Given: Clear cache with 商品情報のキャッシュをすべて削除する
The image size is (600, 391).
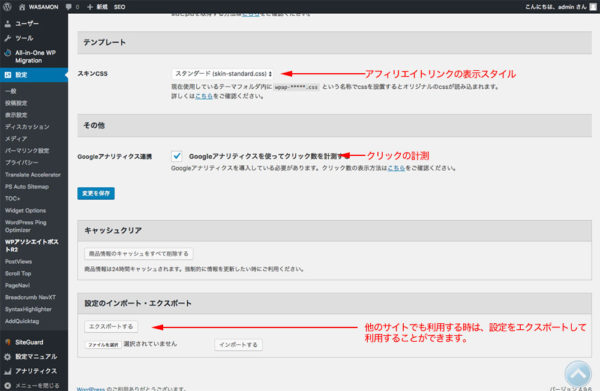Looking at the screenshot, I should [x=139, y=253].
